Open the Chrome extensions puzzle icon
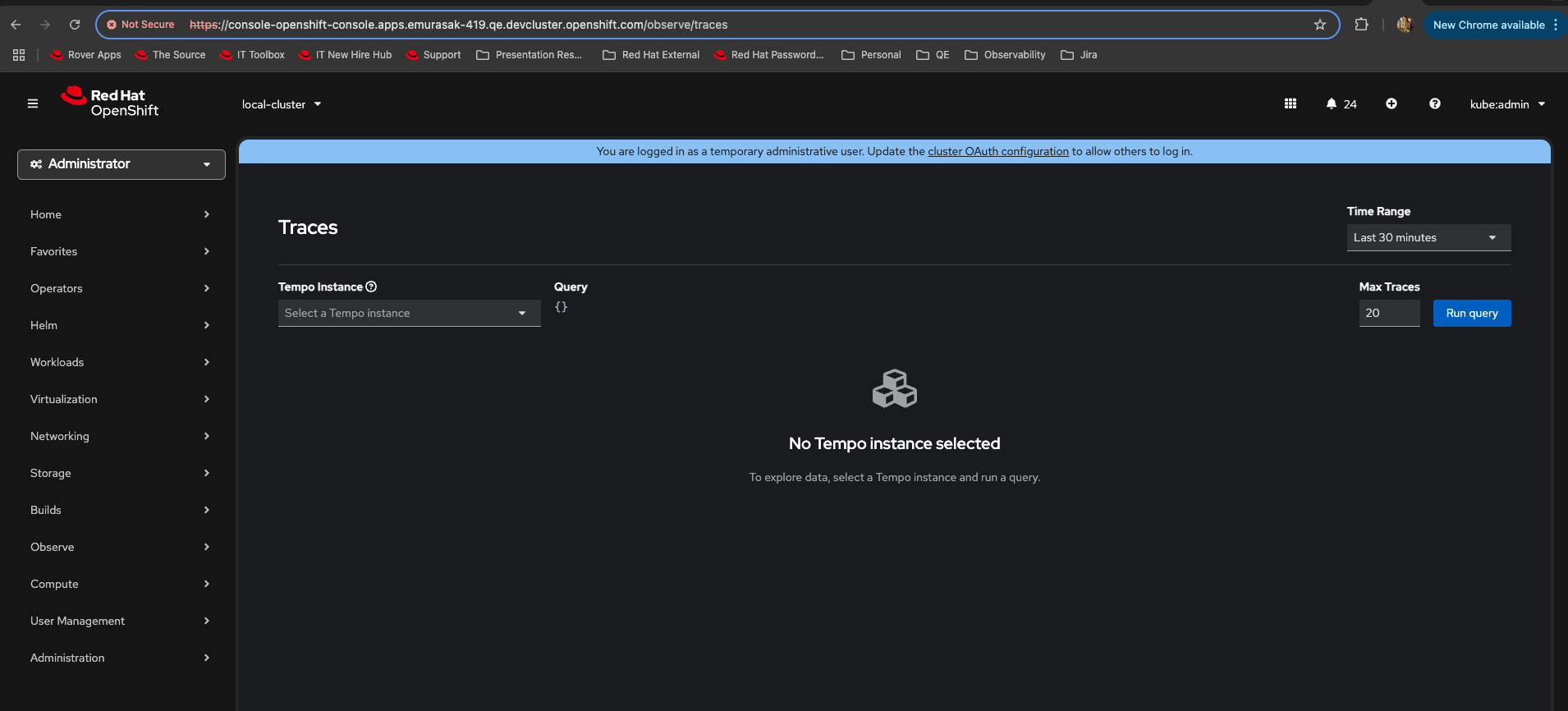The width and height of the screenshot is (1568, 711). click(1362, 25)
